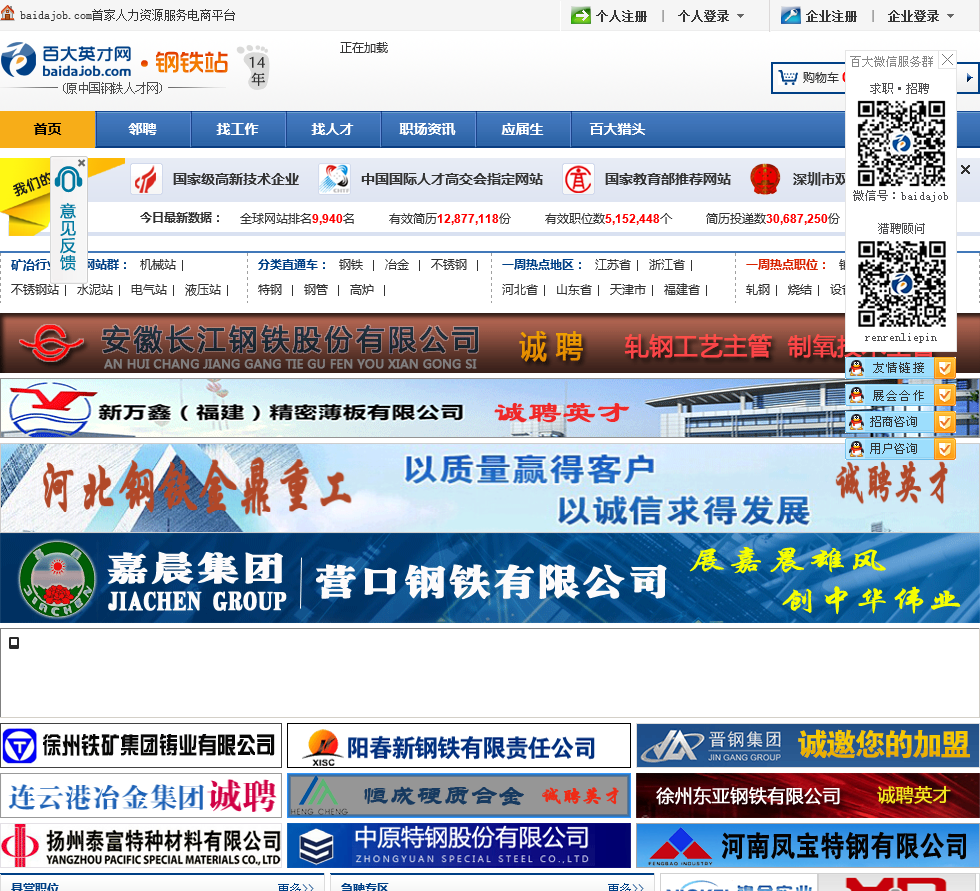Click the 中国国际人才高交会 logo icon
This screenshot has height=891, width=980.
click(334, 180)
